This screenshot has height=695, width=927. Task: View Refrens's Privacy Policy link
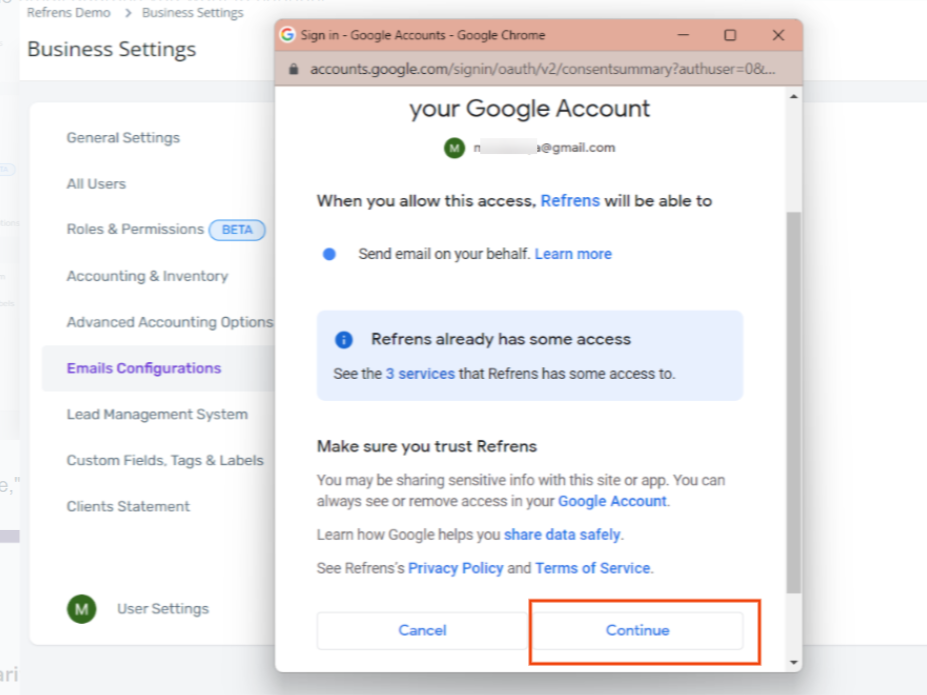455,569
